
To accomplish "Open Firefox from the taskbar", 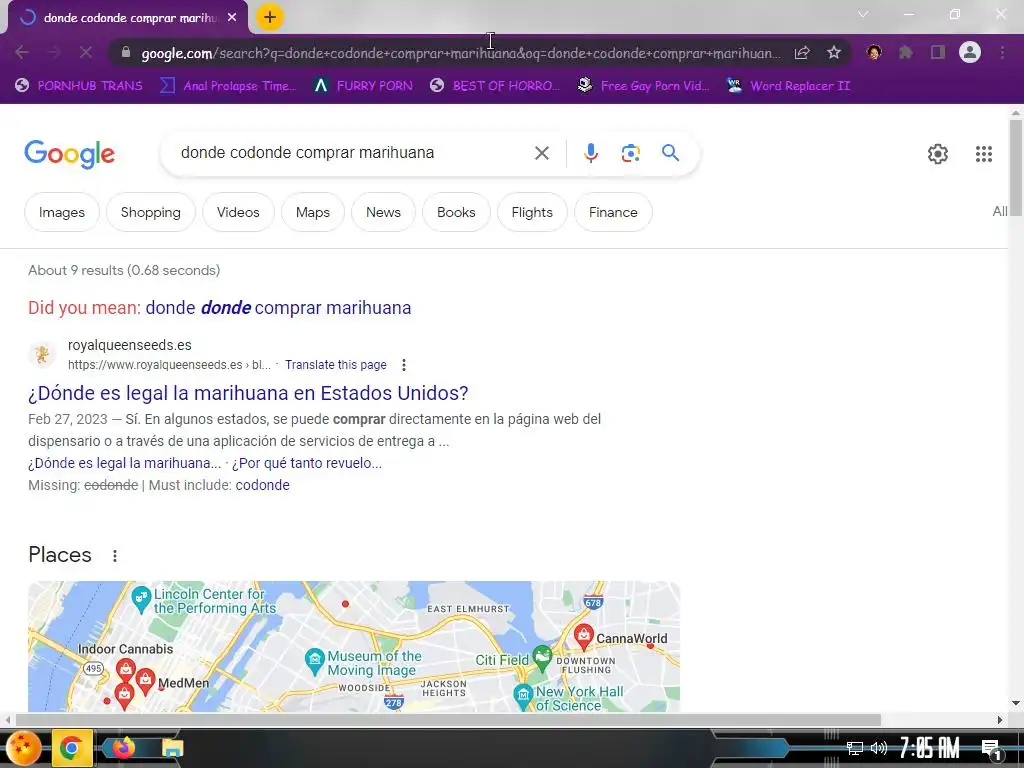I will pyautogui.click(x=123, y=747).
